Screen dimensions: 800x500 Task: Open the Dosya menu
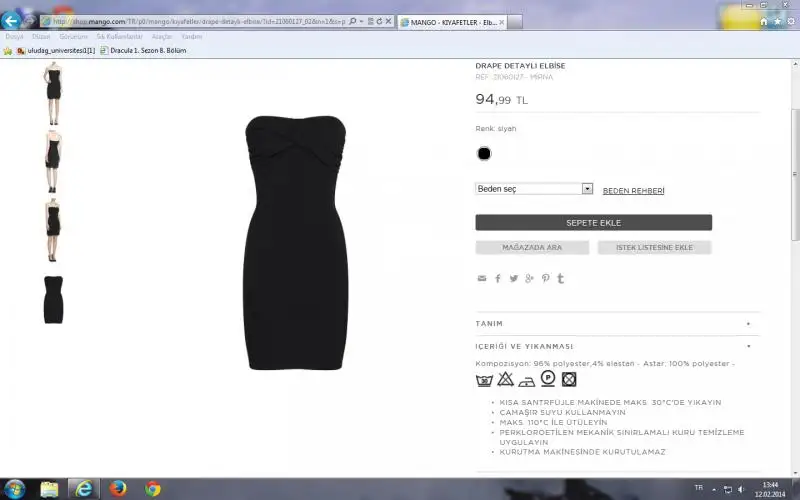pyautogui.click(x=14, y=37)
